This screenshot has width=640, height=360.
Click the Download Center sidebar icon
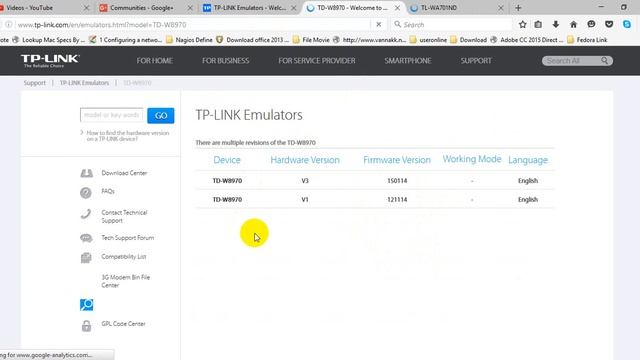86,173
